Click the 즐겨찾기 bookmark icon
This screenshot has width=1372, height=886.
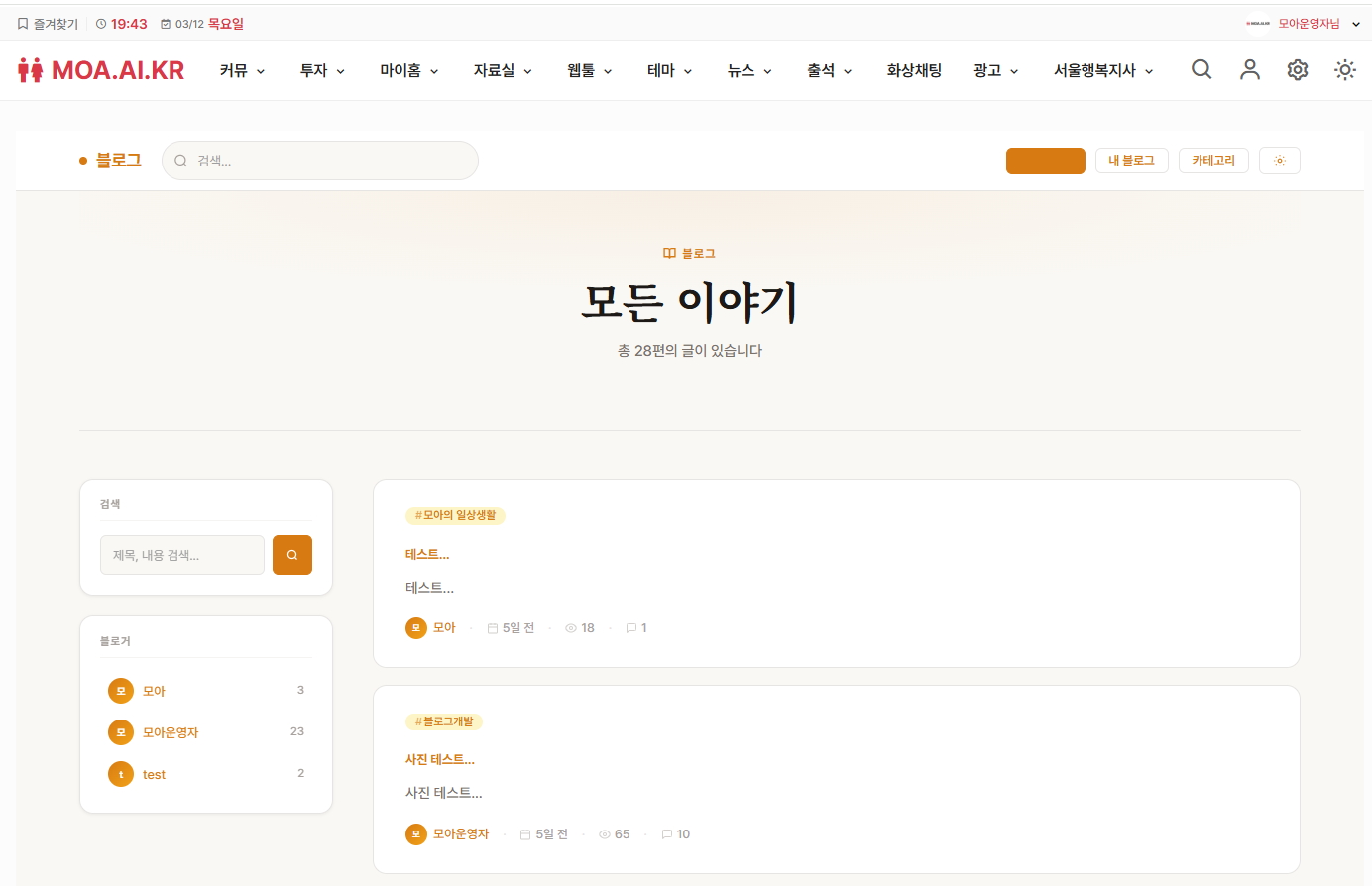[x=23, y=24]
